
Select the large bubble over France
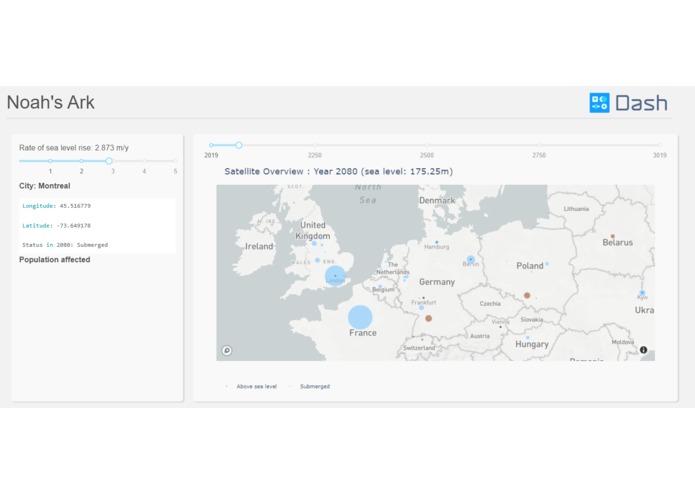pyautogui.click(x=360, y=317)
